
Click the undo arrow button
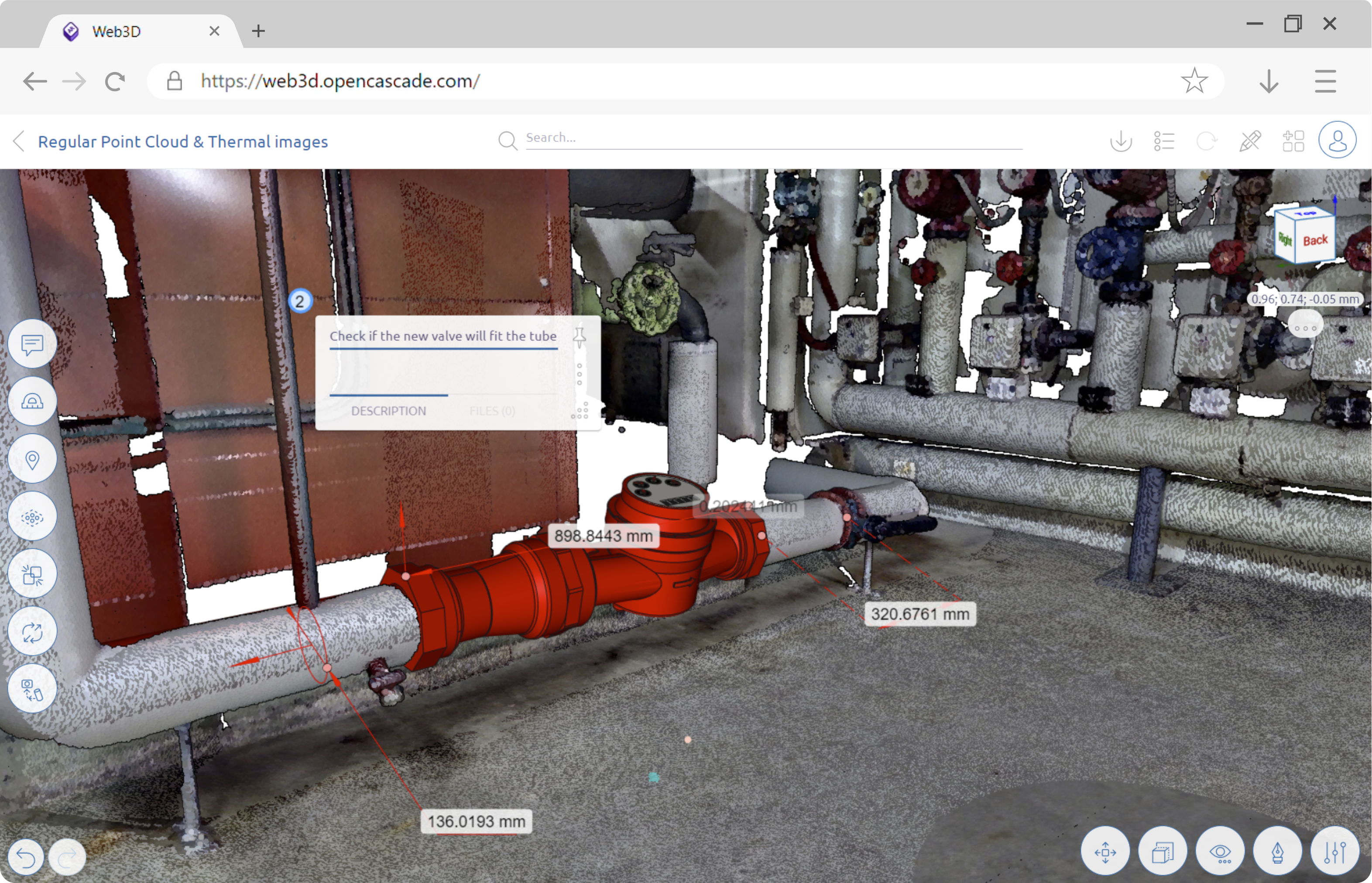pos(26,857)
